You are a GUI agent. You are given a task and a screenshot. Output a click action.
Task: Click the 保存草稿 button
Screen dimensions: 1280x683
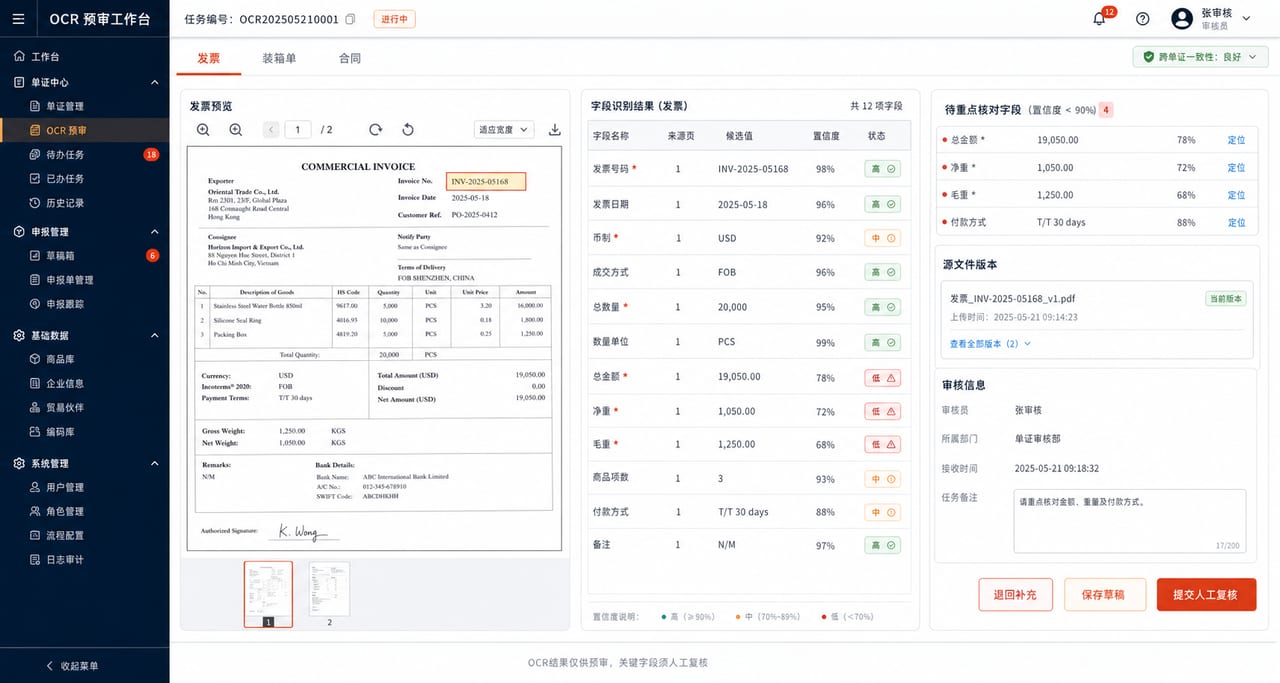[1104, 594]
